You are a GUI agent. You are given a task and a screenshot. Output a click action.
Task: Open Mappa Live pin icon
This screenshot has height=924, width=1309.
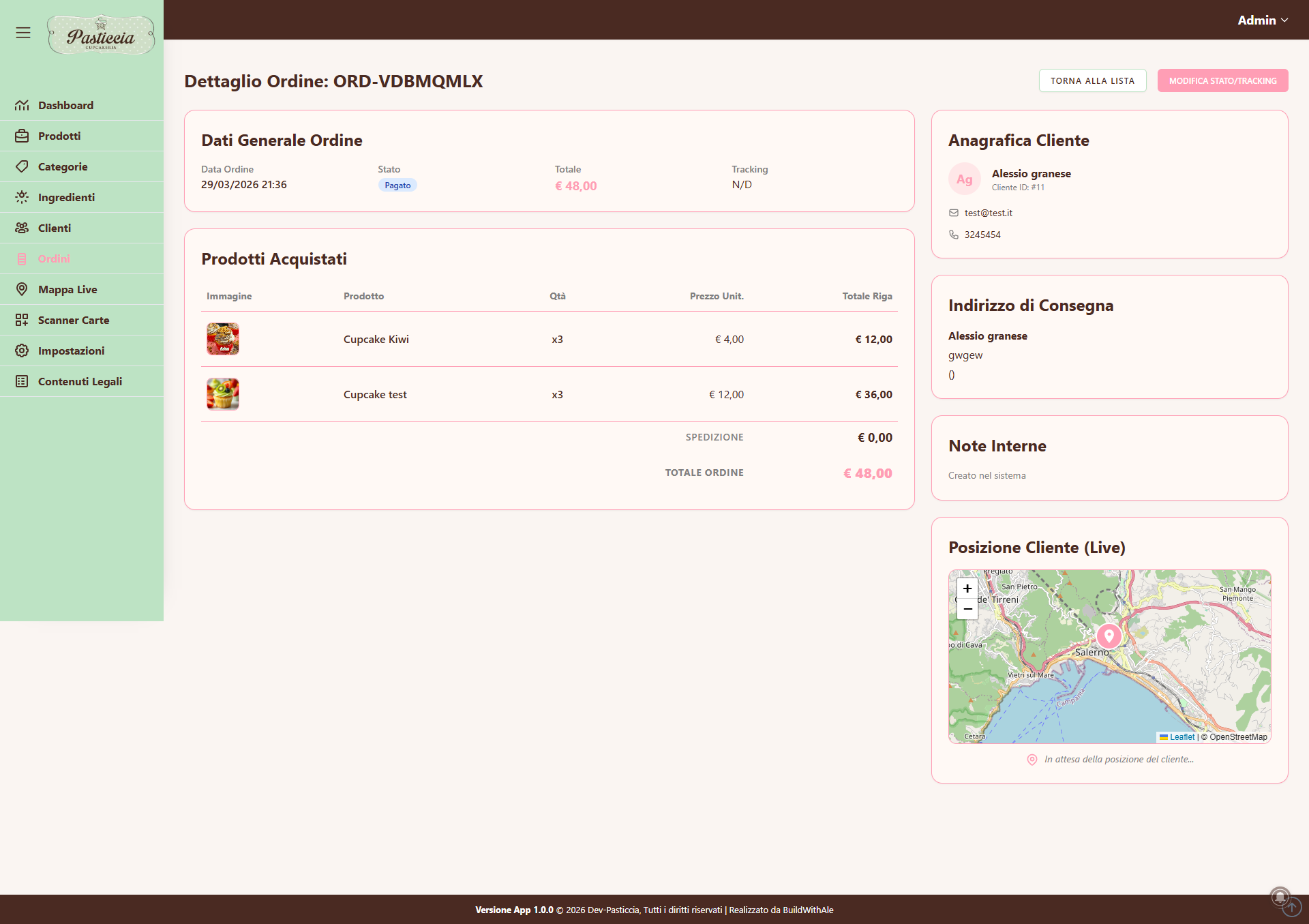point(22,289)
